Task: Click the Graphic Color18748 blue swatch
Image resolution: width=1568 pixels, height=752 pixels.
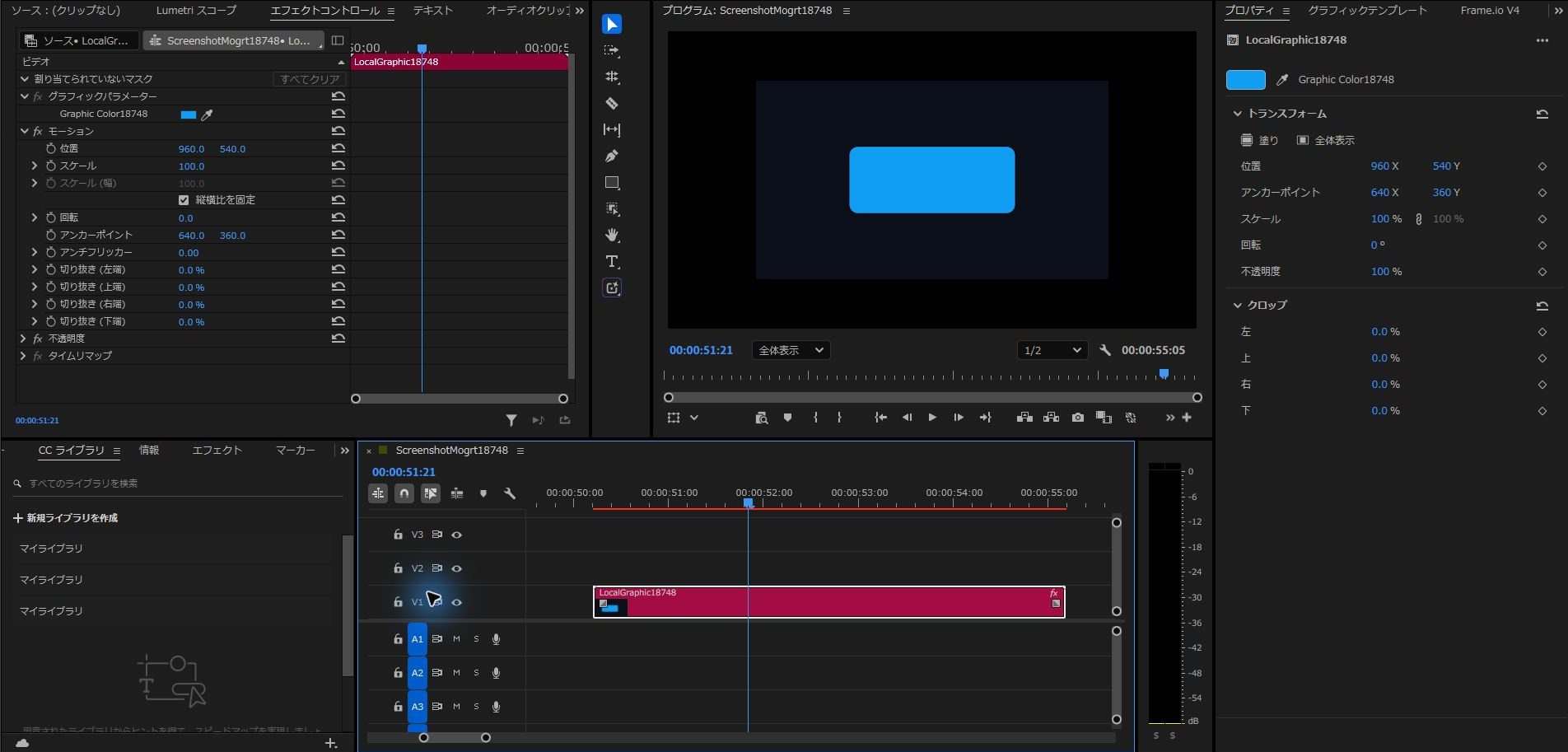Action: coord(1246,80)
